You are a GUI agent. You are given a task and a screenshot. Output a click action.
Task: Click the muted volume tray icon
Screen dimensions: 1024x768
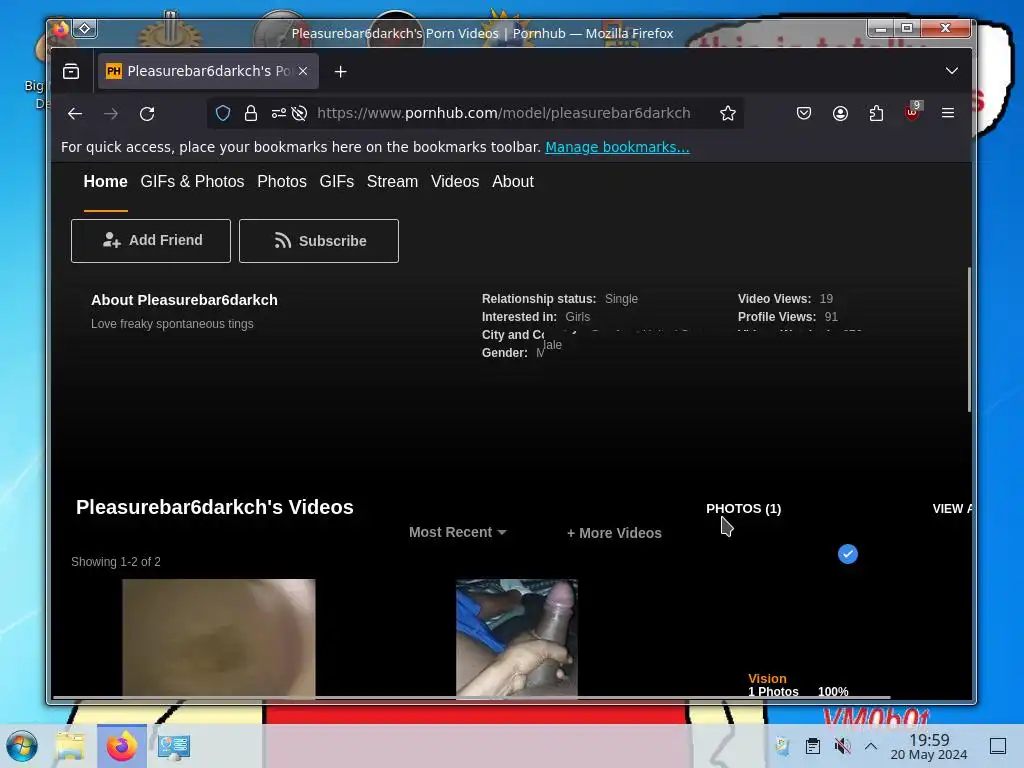click(842, 746)
